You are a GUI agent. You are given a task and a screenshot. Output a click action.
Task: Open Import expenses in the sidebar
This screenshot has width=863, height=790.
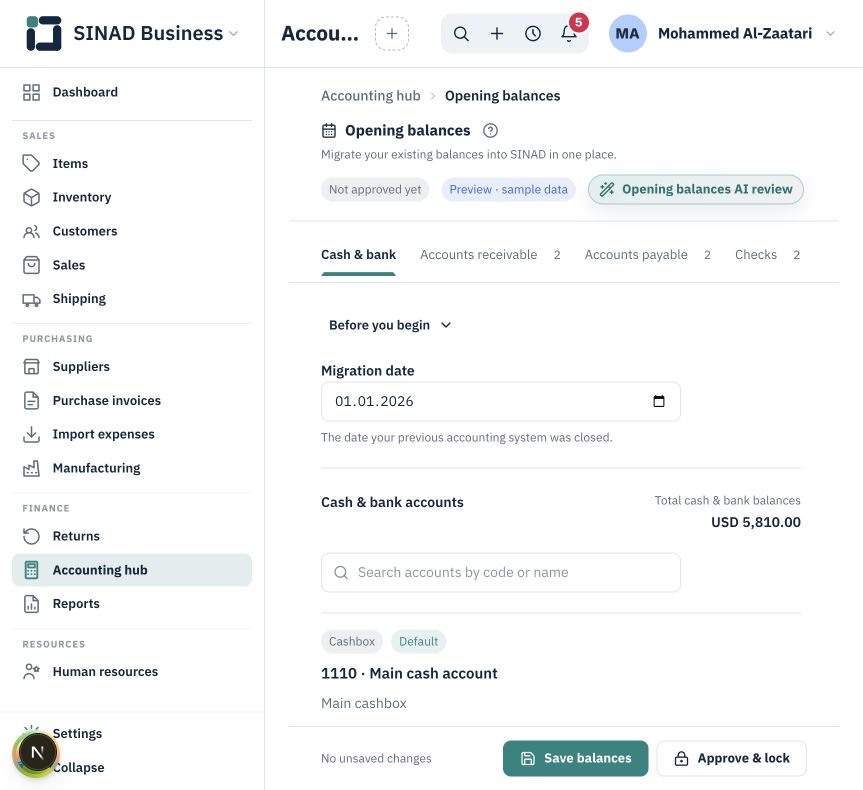(132, 434)
